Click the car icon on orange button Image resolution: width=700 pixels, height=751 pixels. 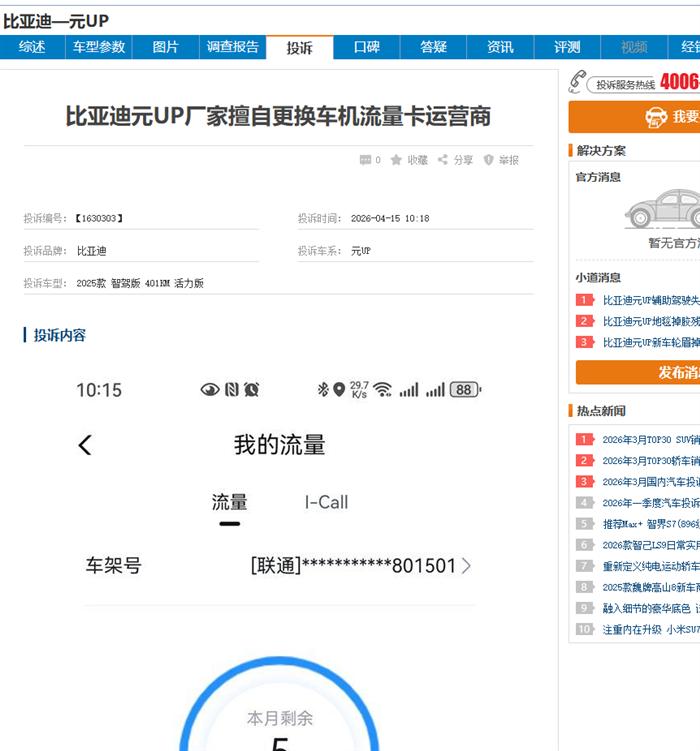(656, 117)
